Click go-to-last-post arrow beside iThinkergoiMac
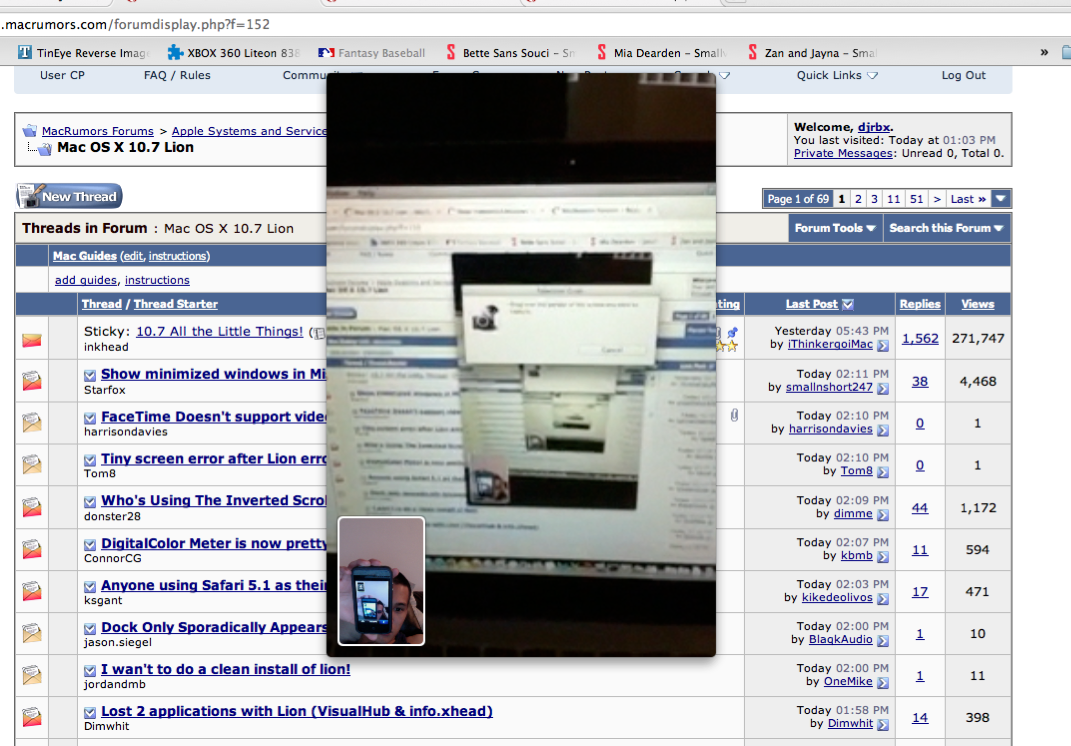 tap(882, 346)
